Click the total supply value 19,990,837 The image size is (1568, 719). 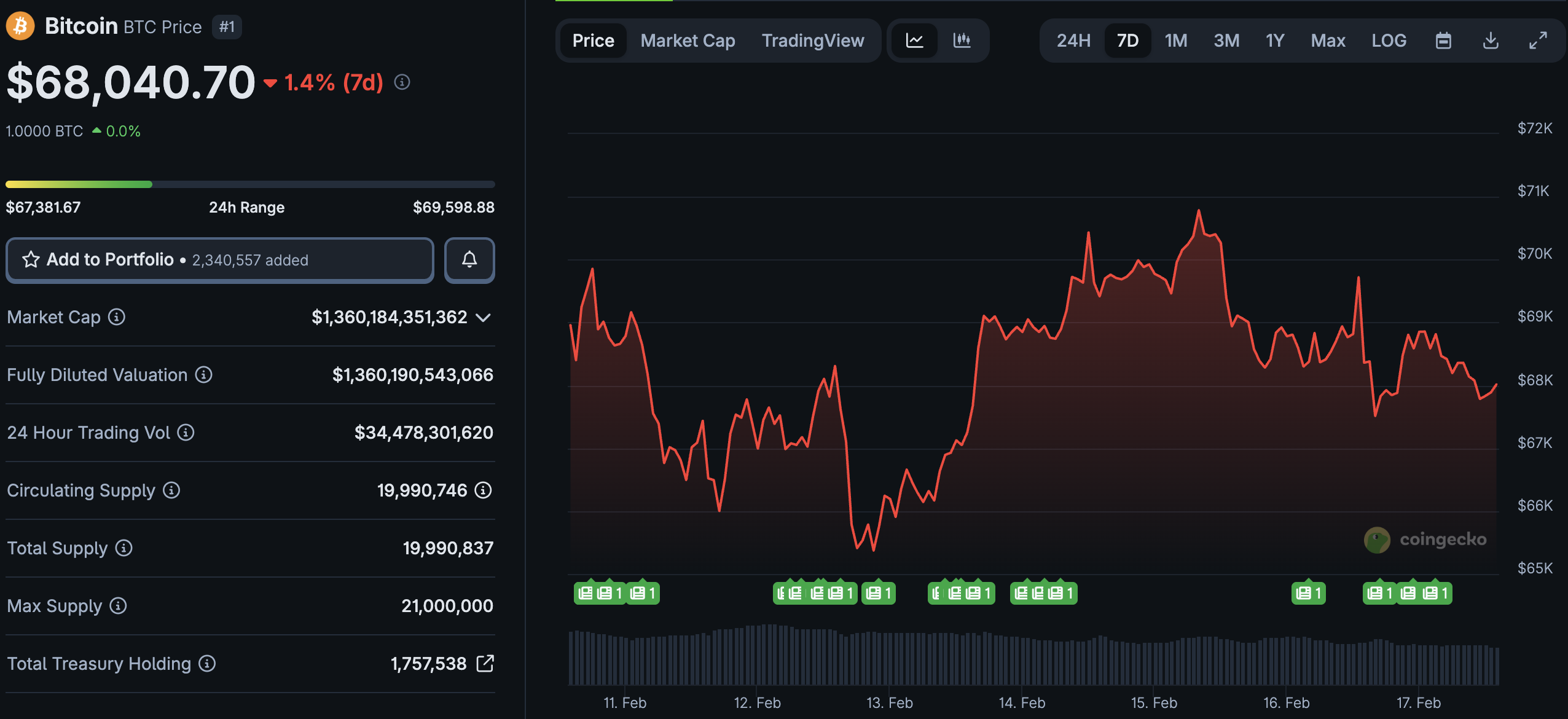coord(448,548)
